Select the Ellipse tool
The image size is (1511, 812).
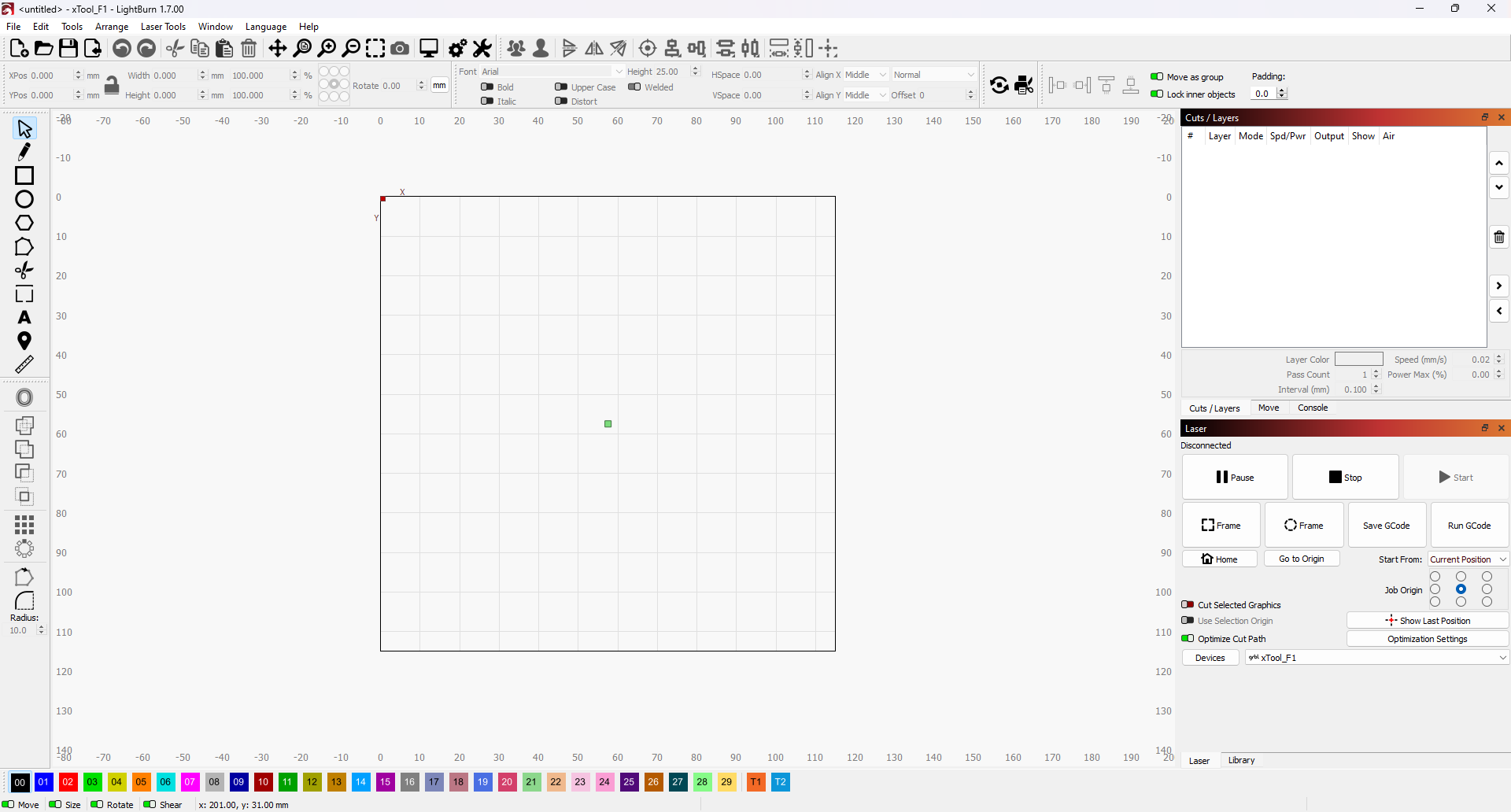pos(24,200)
